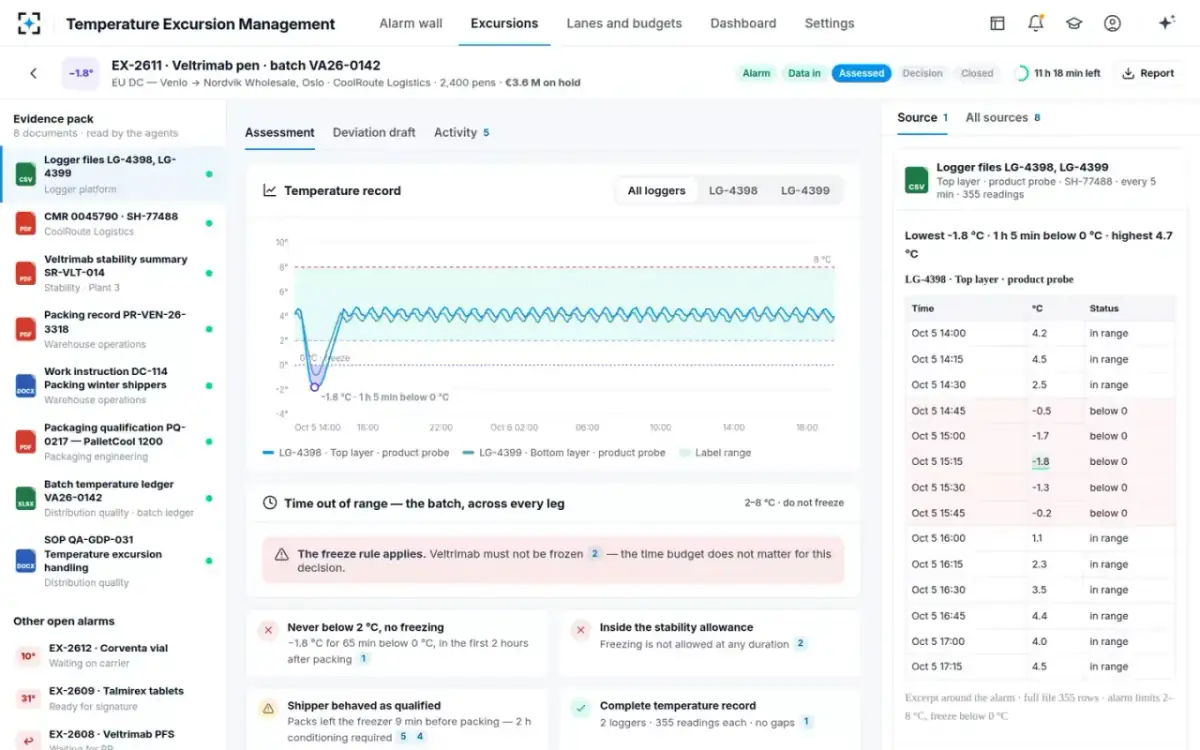Click PDF icon of Packaging qualification PQ-0217
Viewport: 1200px width, 750px height.
tap(25, 441)
